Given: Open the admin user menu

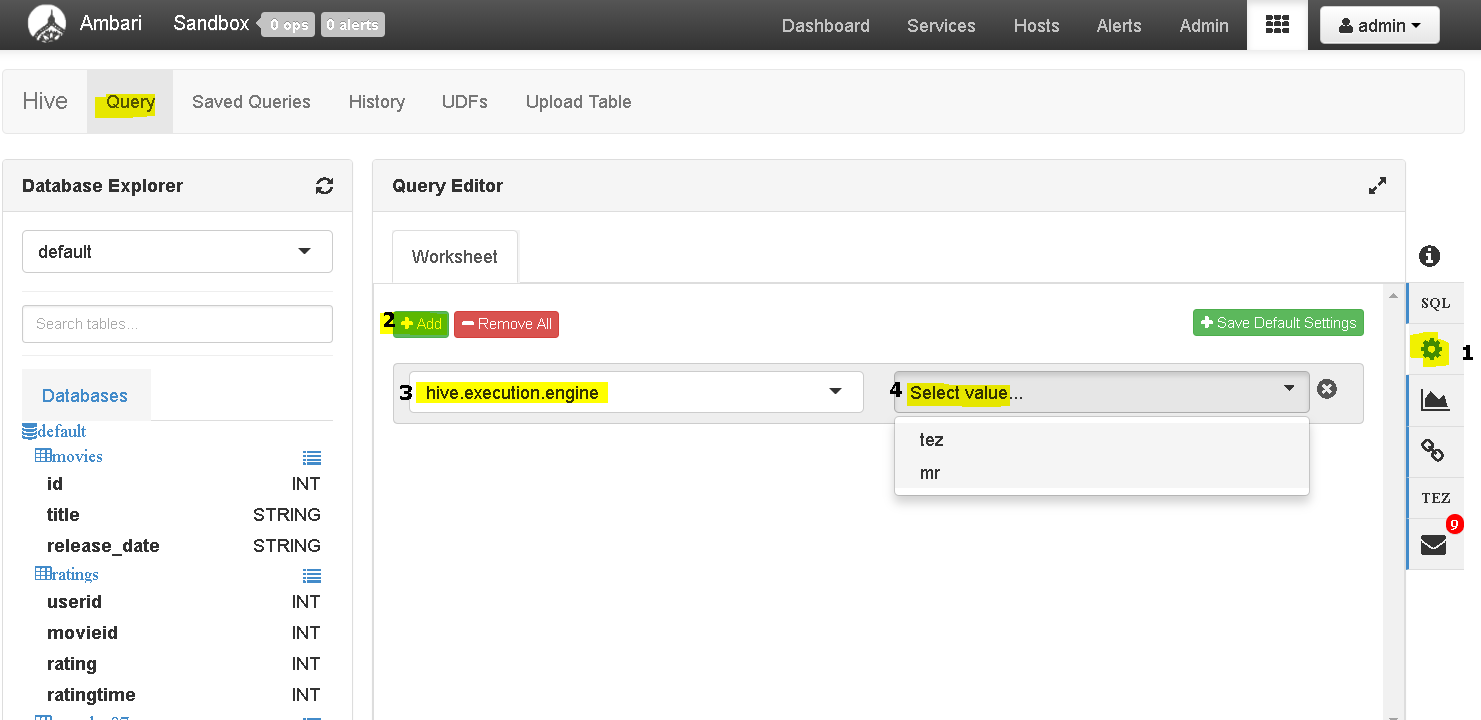Looking at the screenshot, I should (1380, 26).
